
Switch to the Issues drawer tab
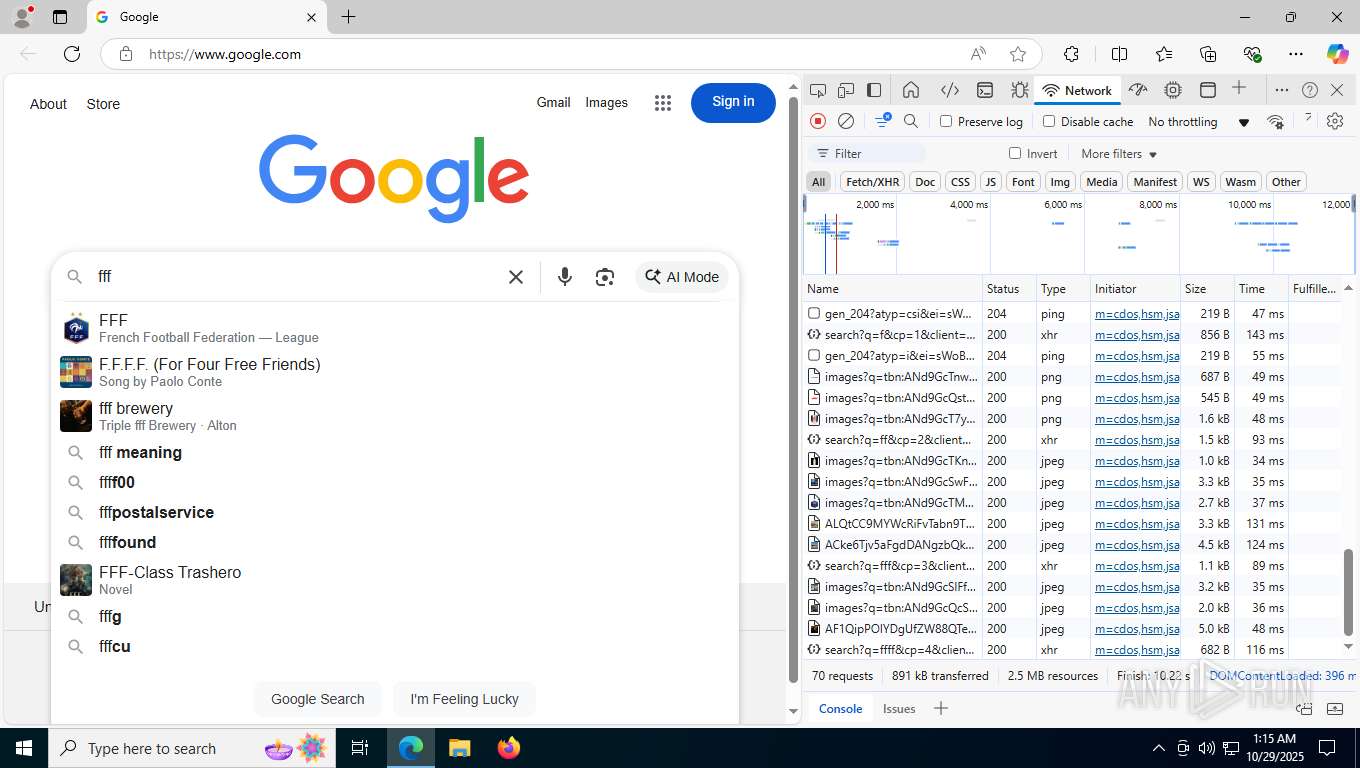tap(899, 708)
